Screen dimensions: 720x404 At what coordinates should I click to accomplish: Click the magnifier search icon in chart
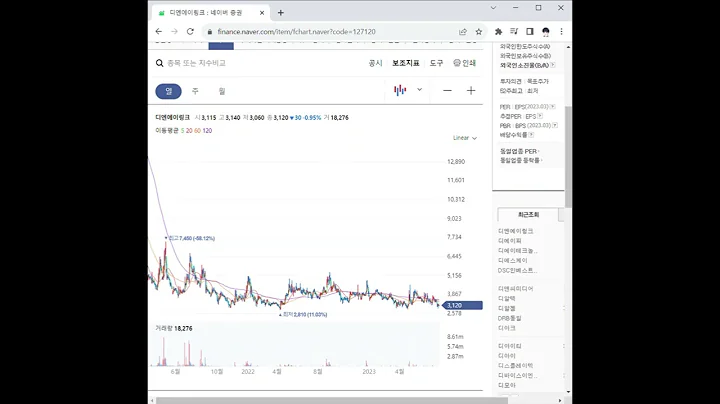point(159,63)
